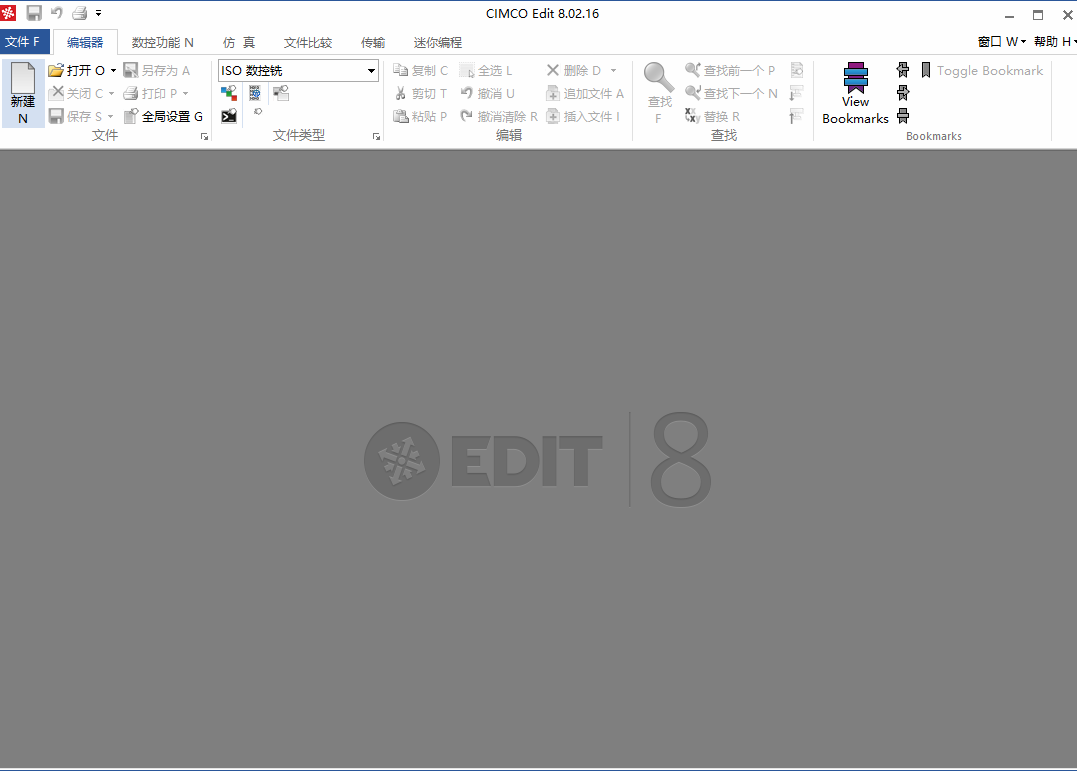Click the 撤消 U undo button
The image size is (1077, 771).
click(x=487, y=93)
